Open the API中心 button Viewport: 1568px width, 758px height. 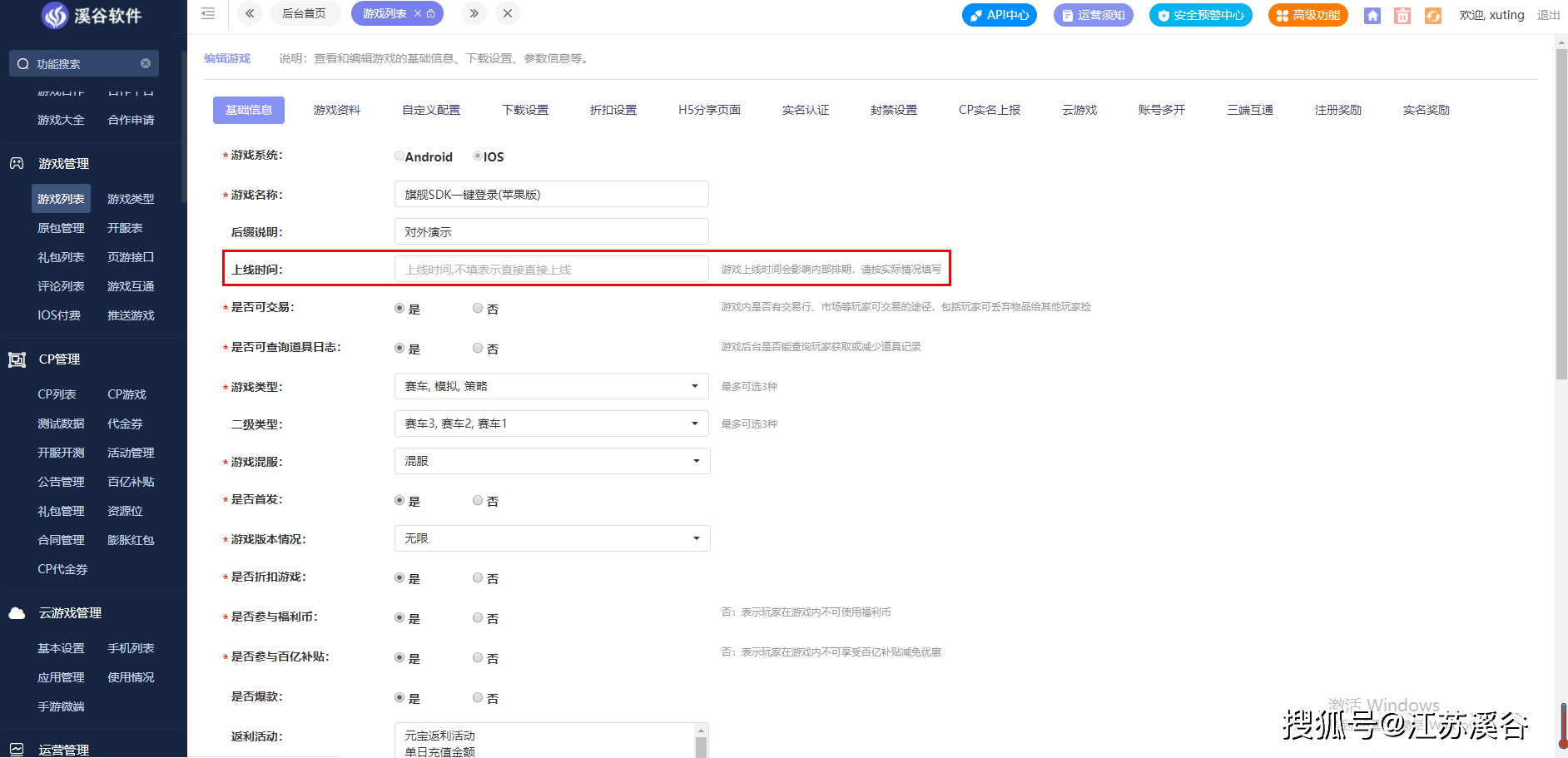click(1000, 15)
